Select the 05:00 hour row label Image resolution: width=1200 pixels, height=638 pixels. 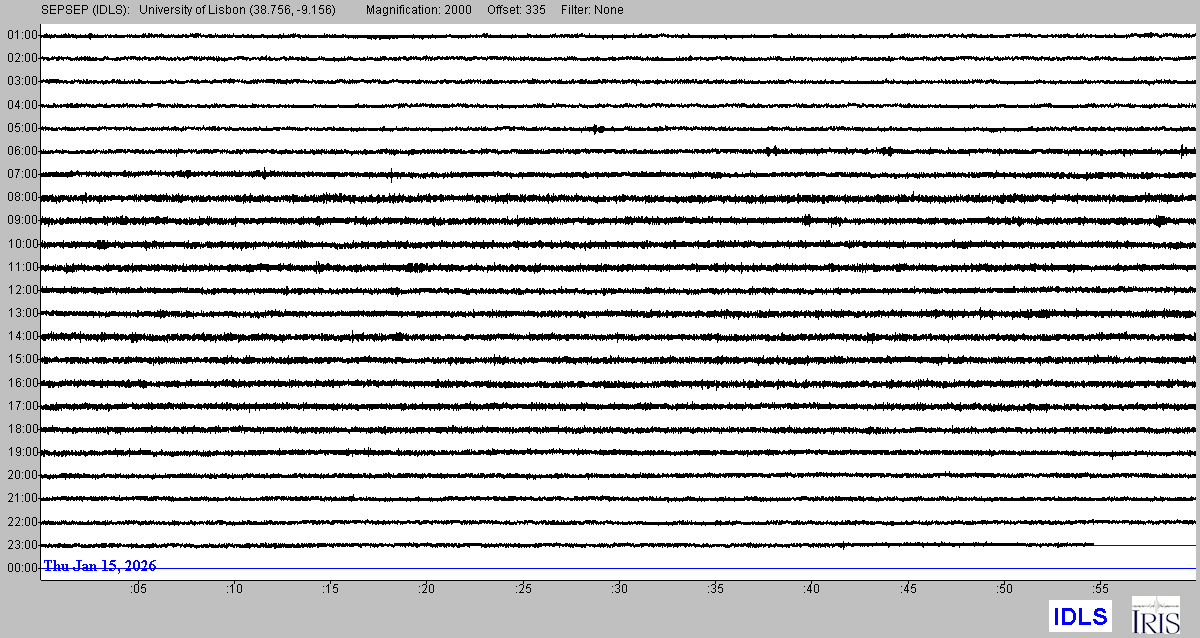pyautogui.click(x=22, y=128)
